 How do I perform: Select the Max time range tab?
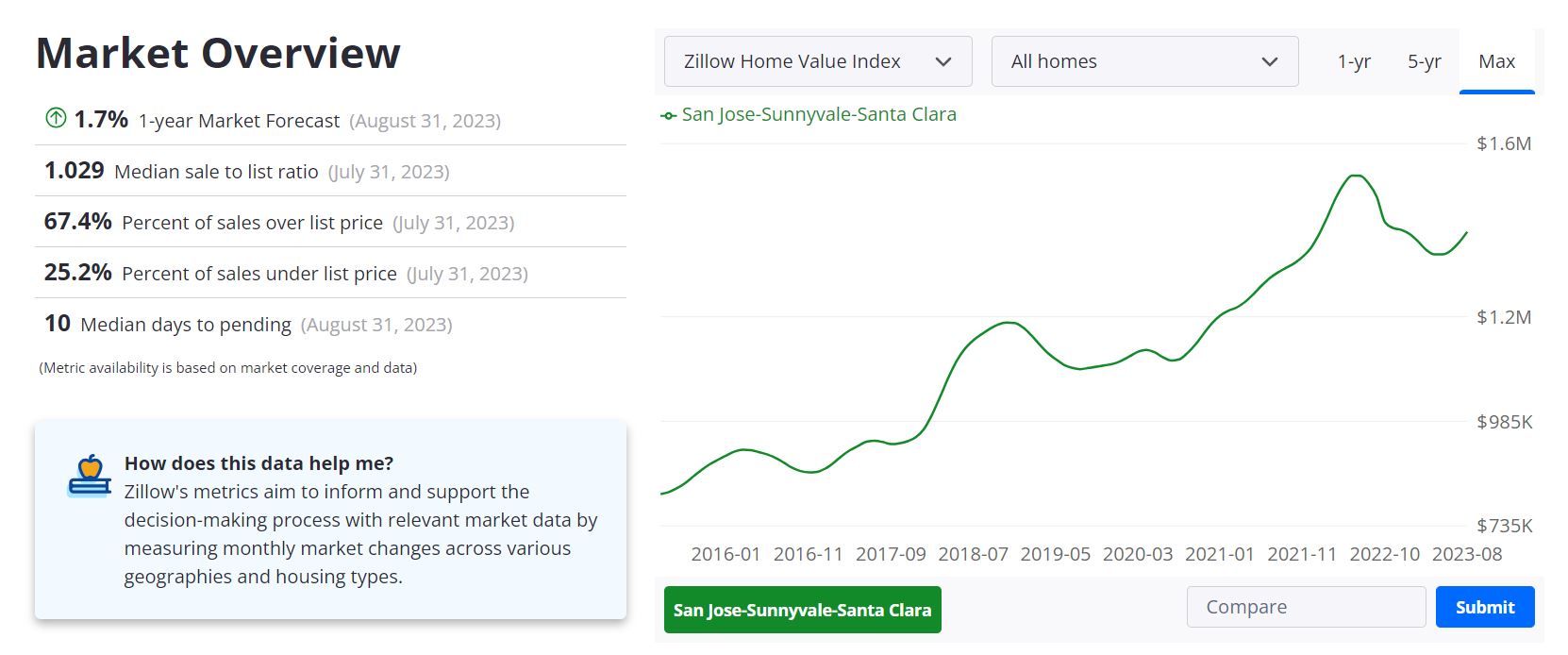pyautogui.click(x=1496, y=60)
